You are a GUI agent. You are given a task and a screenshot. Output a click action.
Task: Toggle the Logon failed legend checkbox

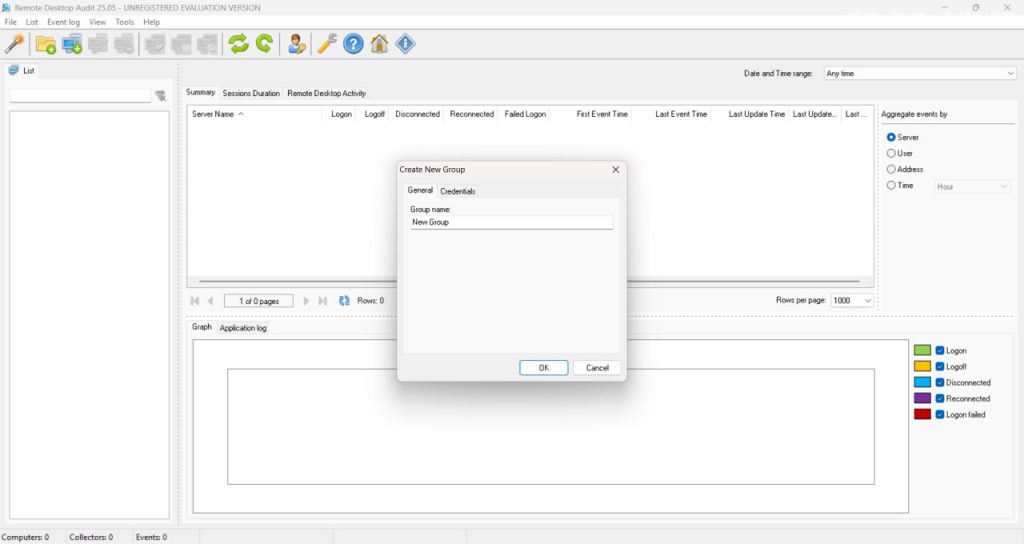940,415
